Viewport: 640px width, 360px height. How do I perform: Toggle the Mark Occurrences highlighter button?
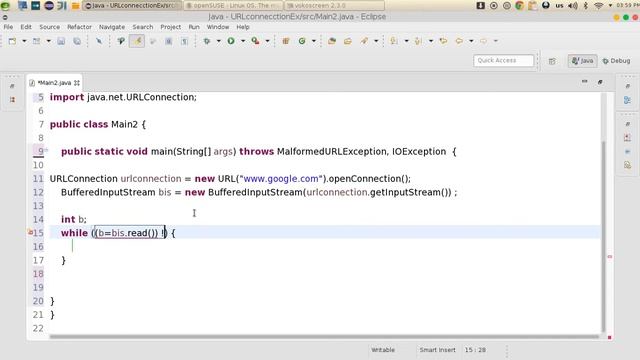click(137, 41)
